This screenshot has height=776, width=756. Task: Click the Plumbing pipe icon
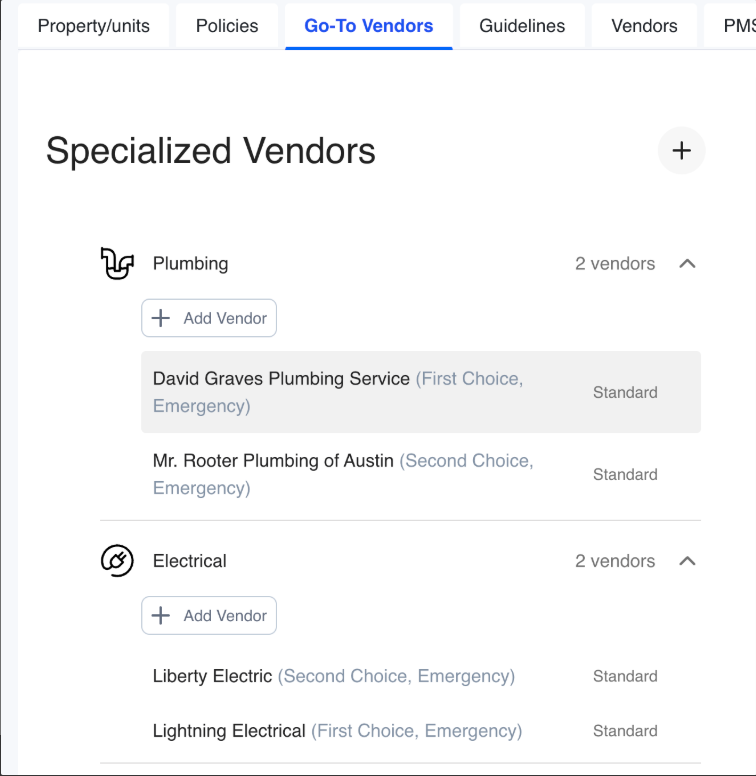(117, 263)
